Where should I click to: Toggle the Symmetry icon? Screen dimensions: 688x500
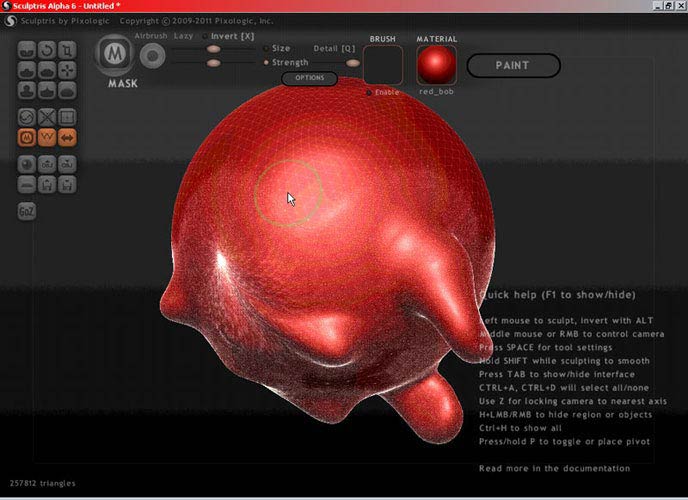click(x=68, y=137)
